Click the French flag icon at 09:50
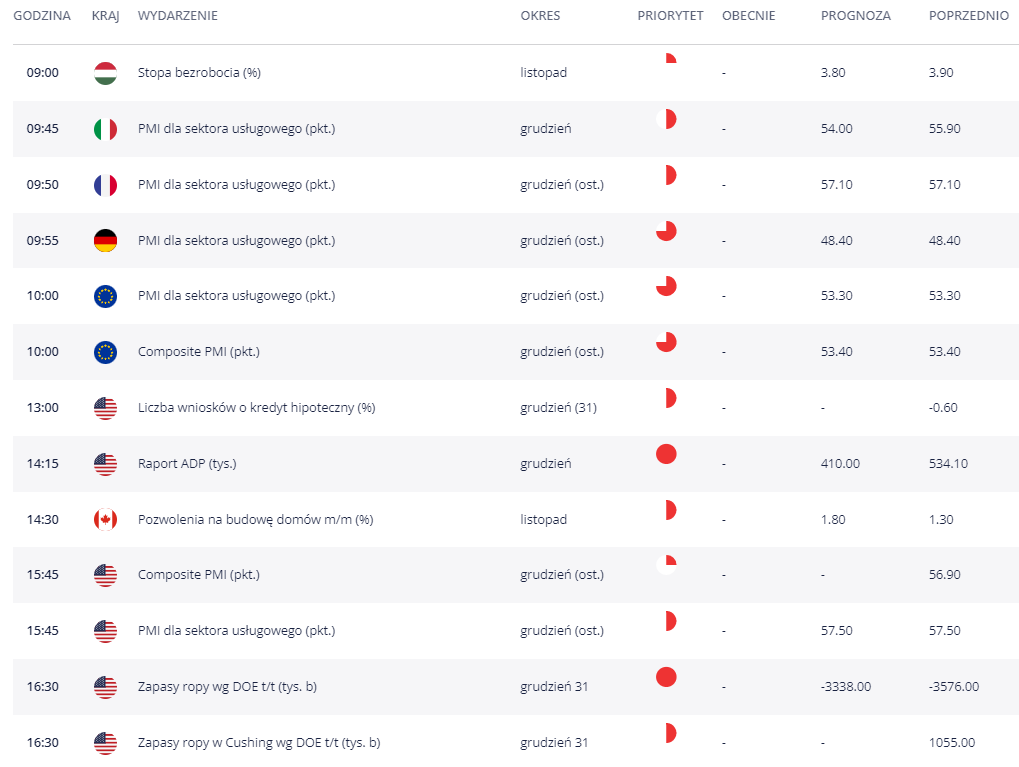This screenshot has height=767, width=1019. pyautogui.click(x=105, y=185)
